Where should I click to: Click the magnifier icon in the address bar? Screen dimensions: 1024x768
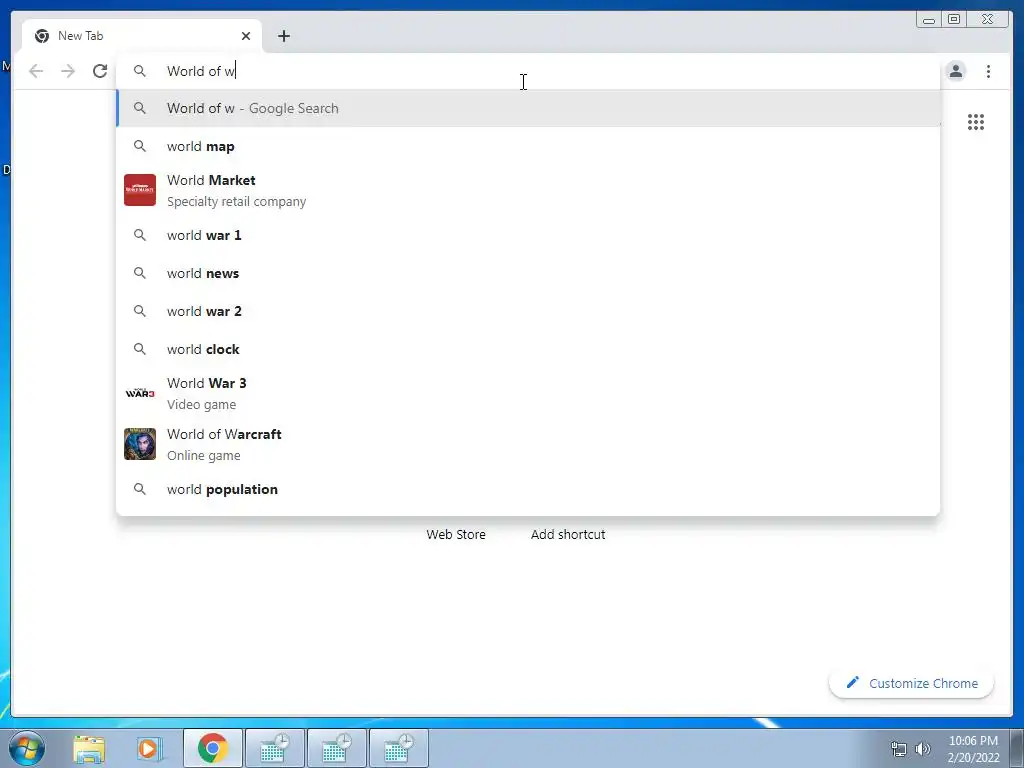[x=140, y=71]
